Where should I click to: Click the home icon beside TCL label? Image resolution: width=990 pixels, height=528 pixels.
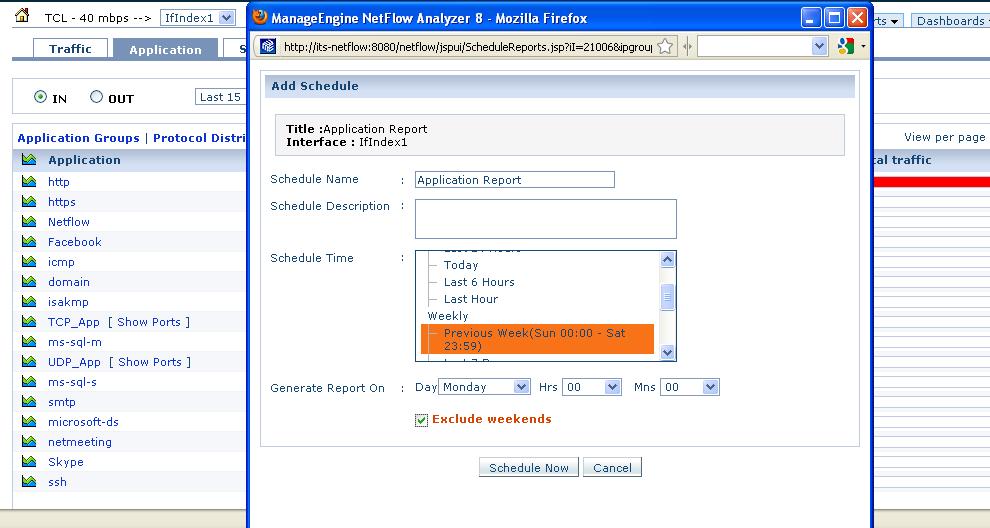(x=22, y=16)
